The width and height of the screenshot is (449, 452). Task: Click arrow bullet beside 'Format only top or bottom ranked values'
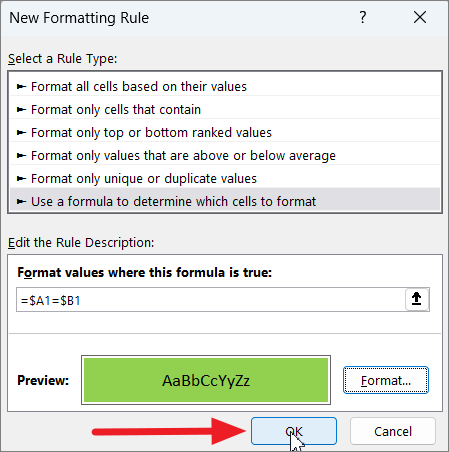pyautogui.click(x=21, y=133)
